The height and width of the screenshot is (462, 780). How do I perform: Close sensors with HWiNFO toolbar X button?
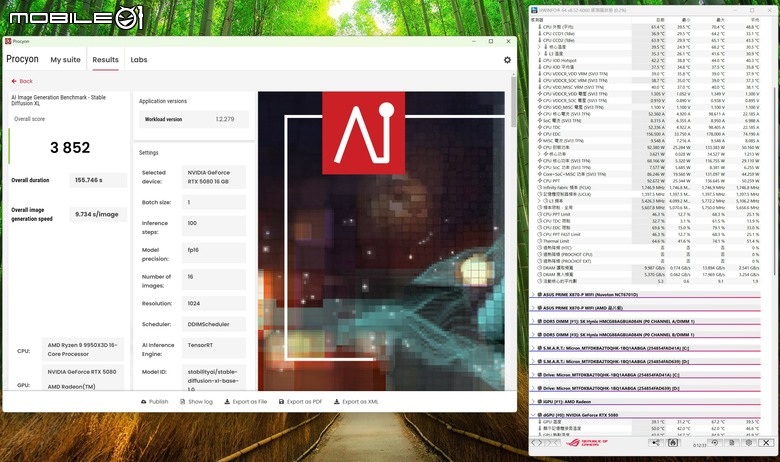tap(766, 442)
